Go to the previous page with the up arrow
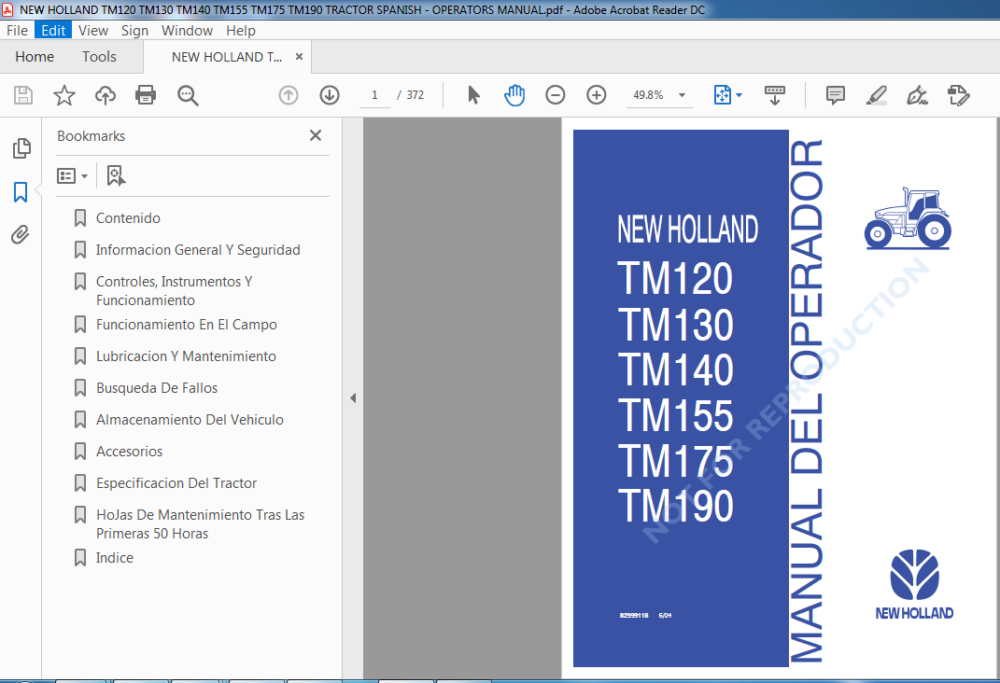This screenshot has width=1000, height=683. point(288,95)
